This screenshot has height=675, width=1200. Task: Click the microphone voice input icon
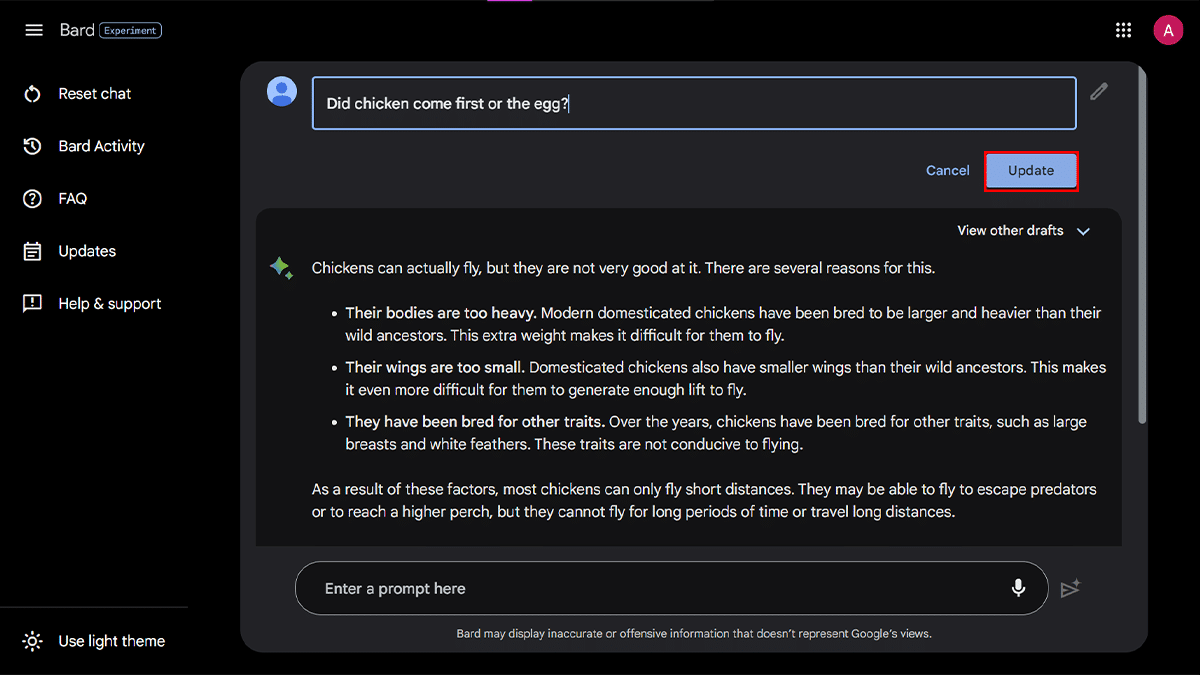(1018, 588)
